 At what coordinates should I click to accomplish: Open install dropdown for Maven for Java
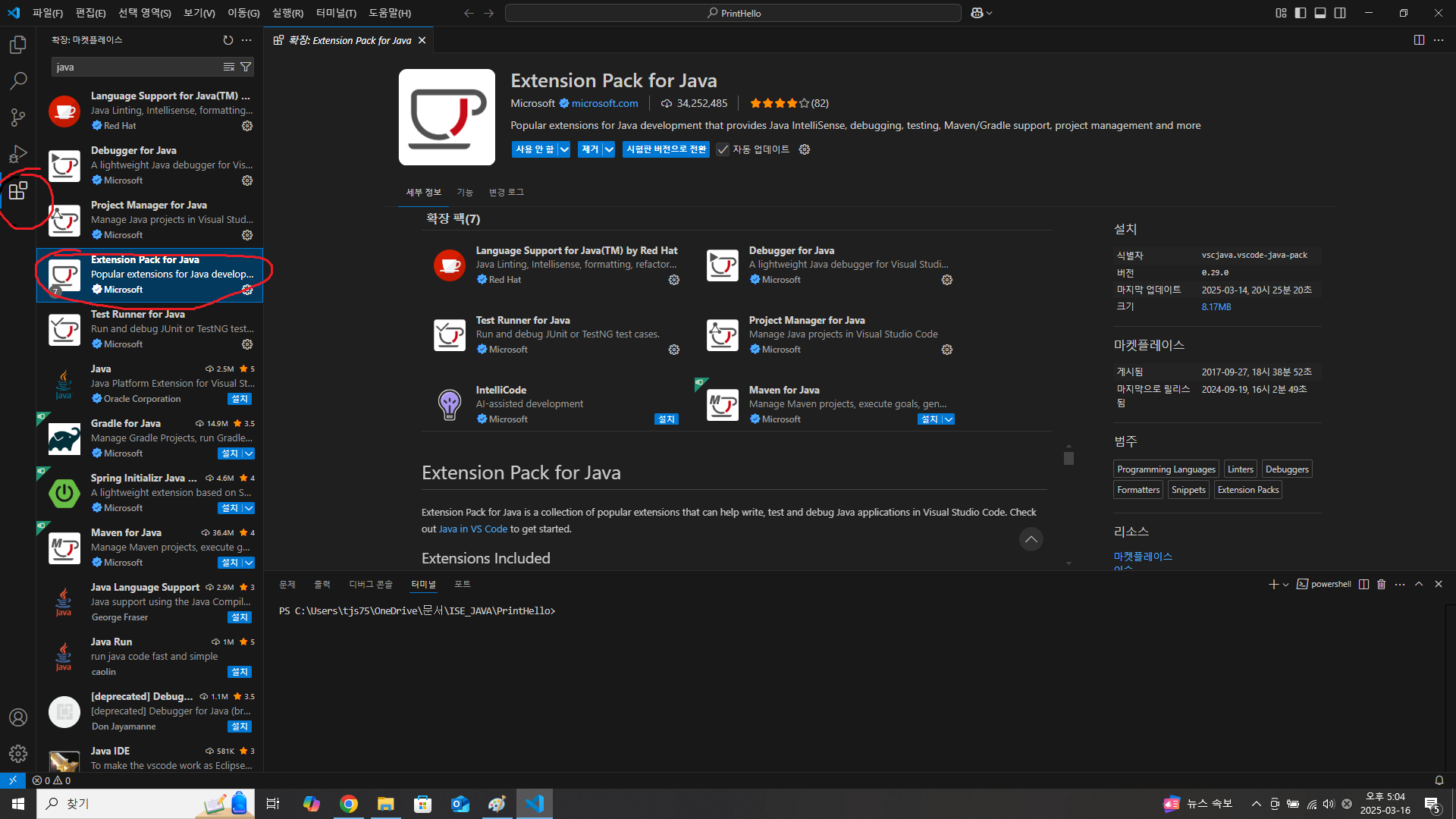tap(248, 563)
